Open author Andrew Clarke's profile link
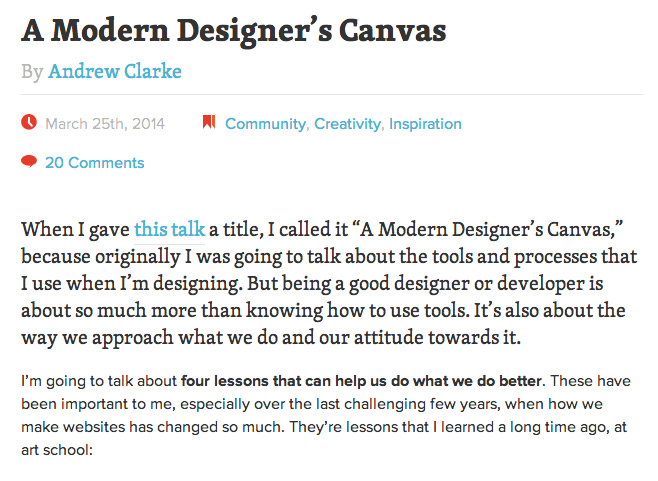This screenshot has height=481, width=658. pos(115,71)
